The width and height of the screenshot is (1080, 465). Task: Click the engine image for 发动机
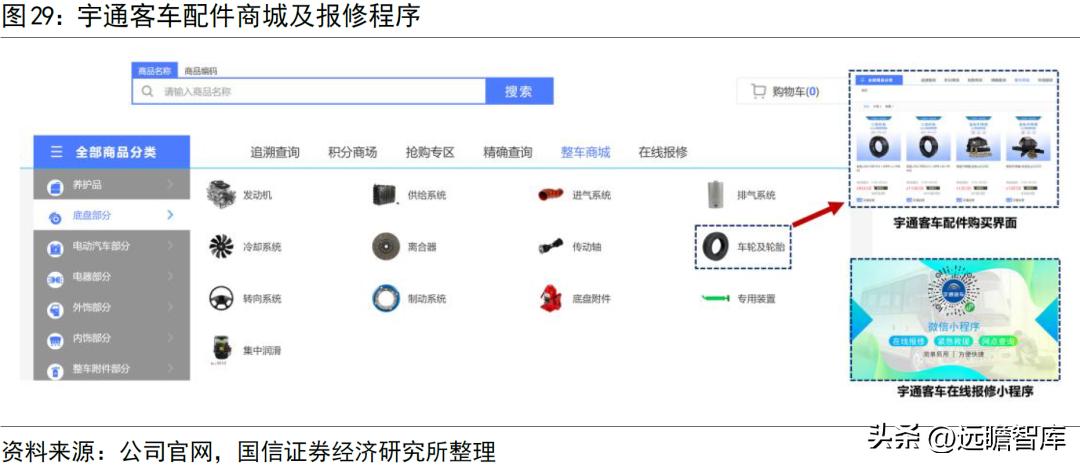[221, 195]
